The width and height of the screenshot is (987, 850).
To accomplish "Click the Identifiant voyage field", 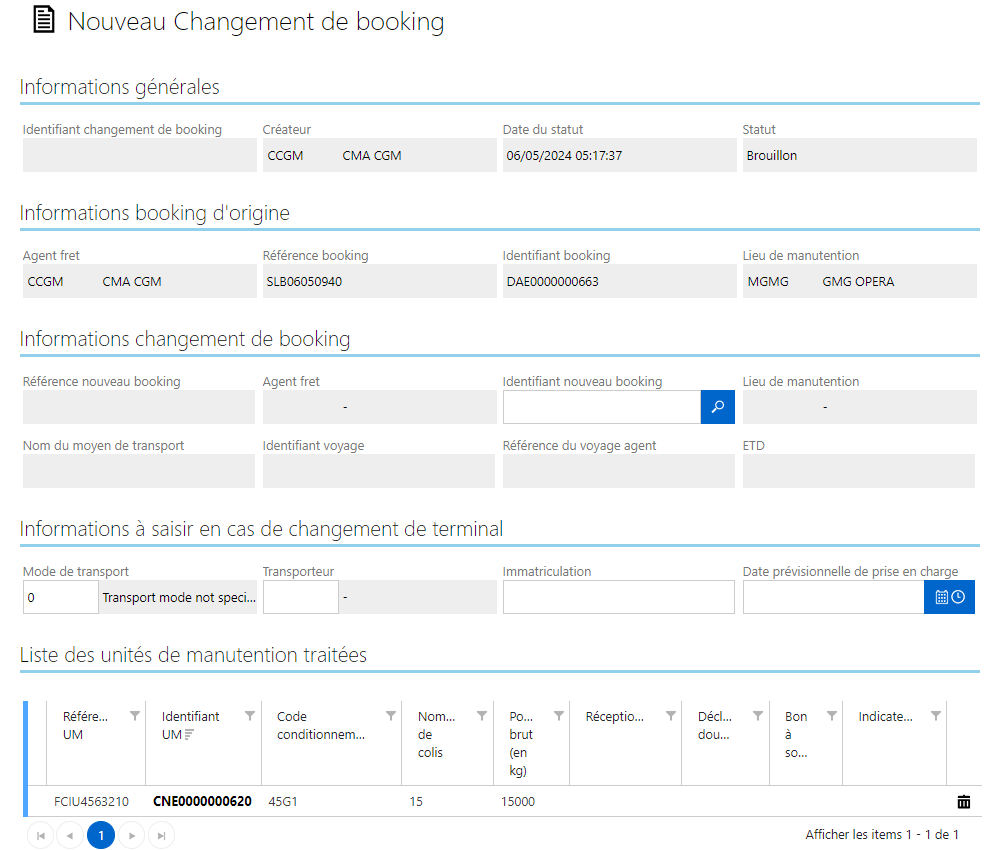I will pyautogui.click(x=378, y=471).
